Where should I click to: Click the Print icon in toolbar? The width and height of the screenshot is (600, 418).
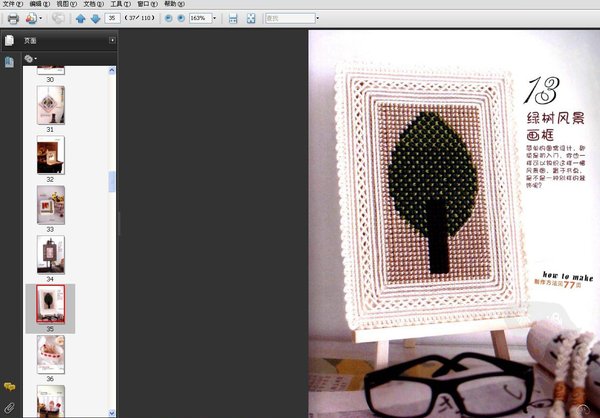tap(13, 18)
